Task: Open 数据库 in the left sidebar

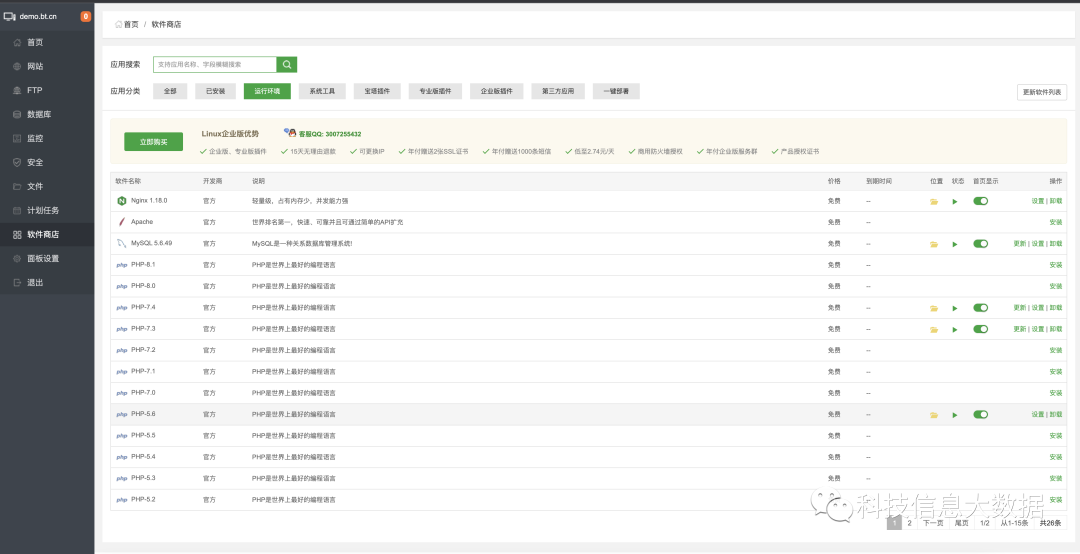Action: point(41,114)
